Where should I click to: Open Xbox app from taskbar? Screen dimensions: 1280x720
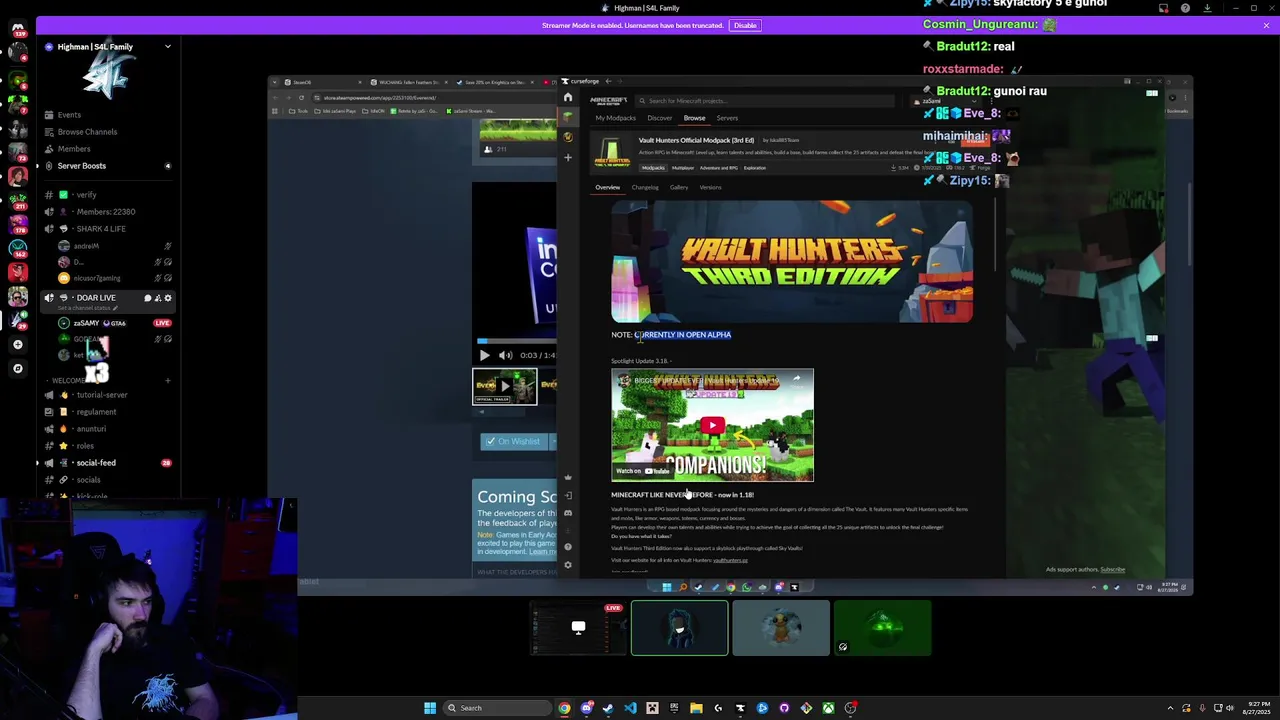click(828, 708)
